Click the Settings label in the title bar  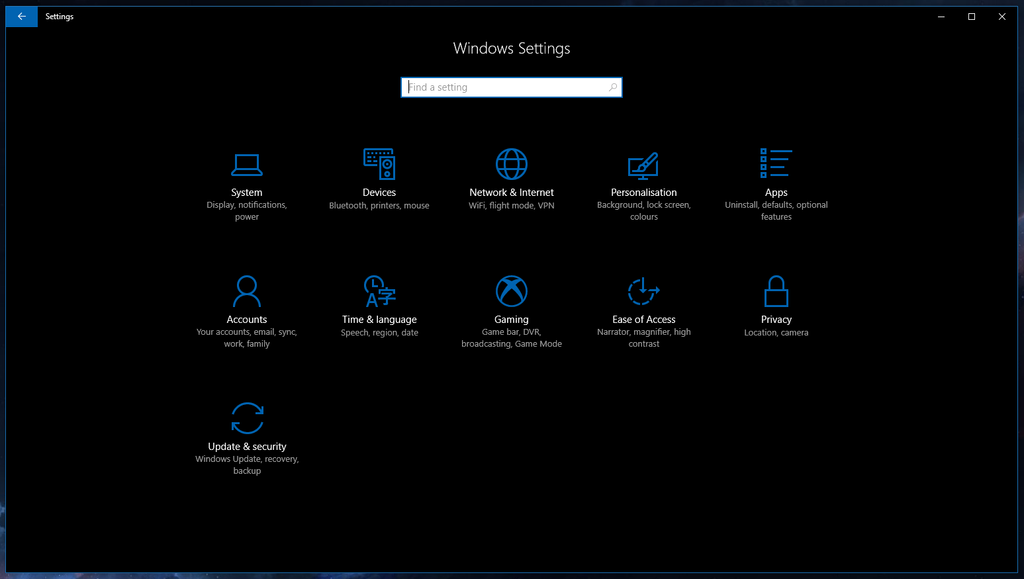click(x=59, y=16)
